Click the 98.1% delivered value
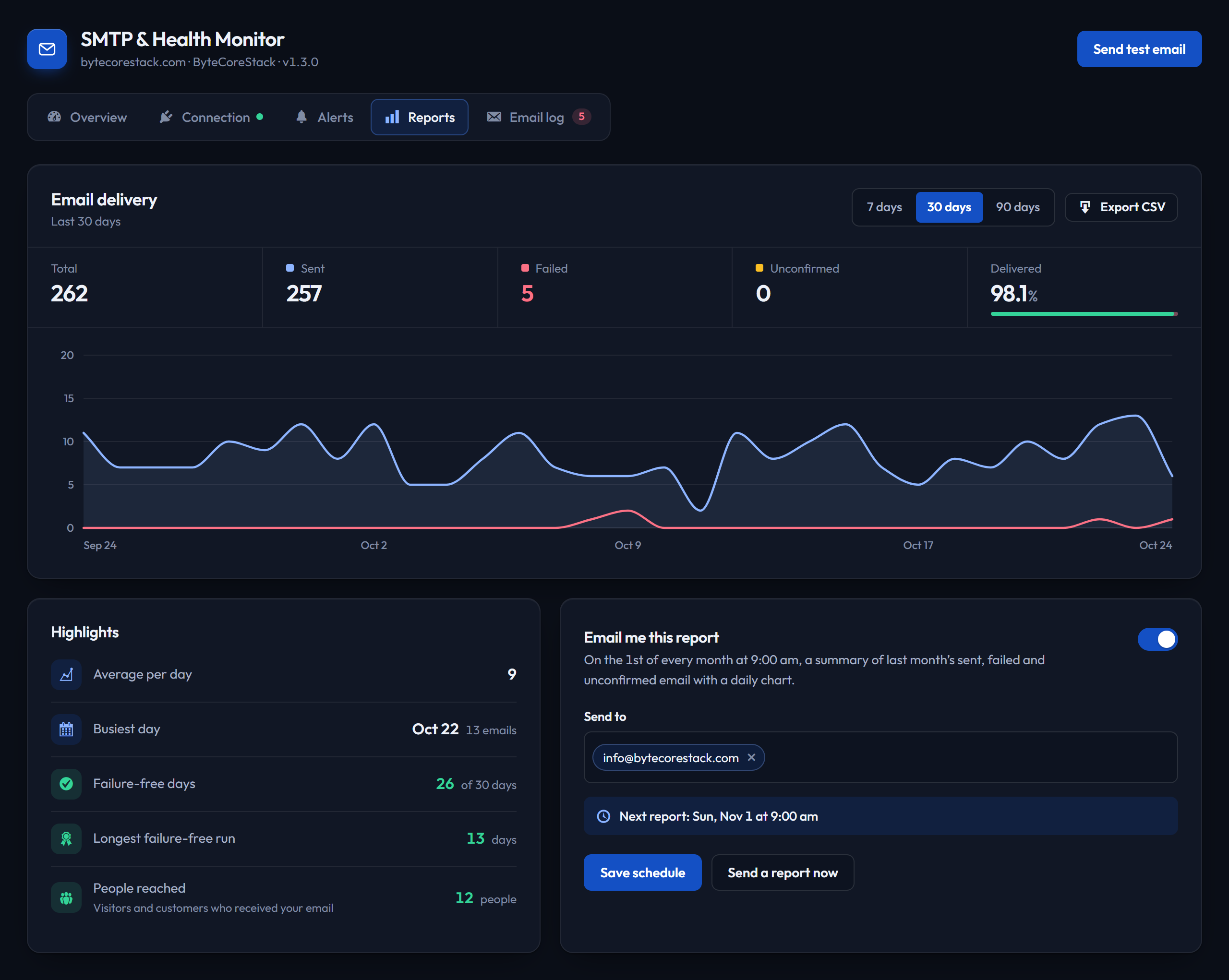 point(1014,294)
